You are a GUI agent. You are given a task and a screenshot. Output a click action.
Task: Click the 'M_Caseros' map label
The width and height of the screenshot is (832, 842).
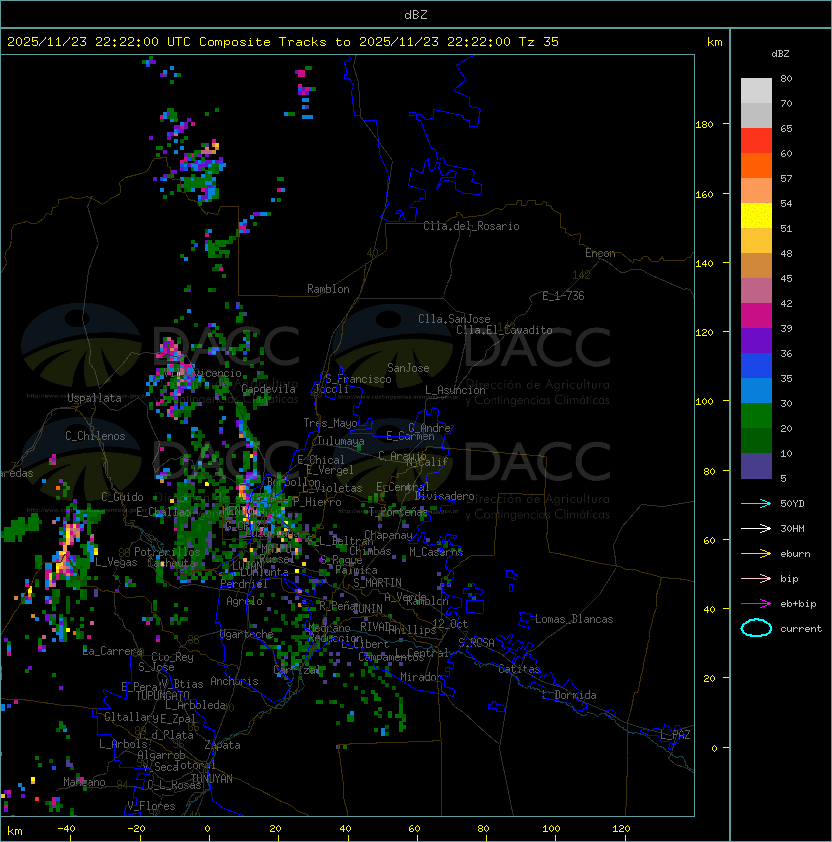tap(436, 551)
